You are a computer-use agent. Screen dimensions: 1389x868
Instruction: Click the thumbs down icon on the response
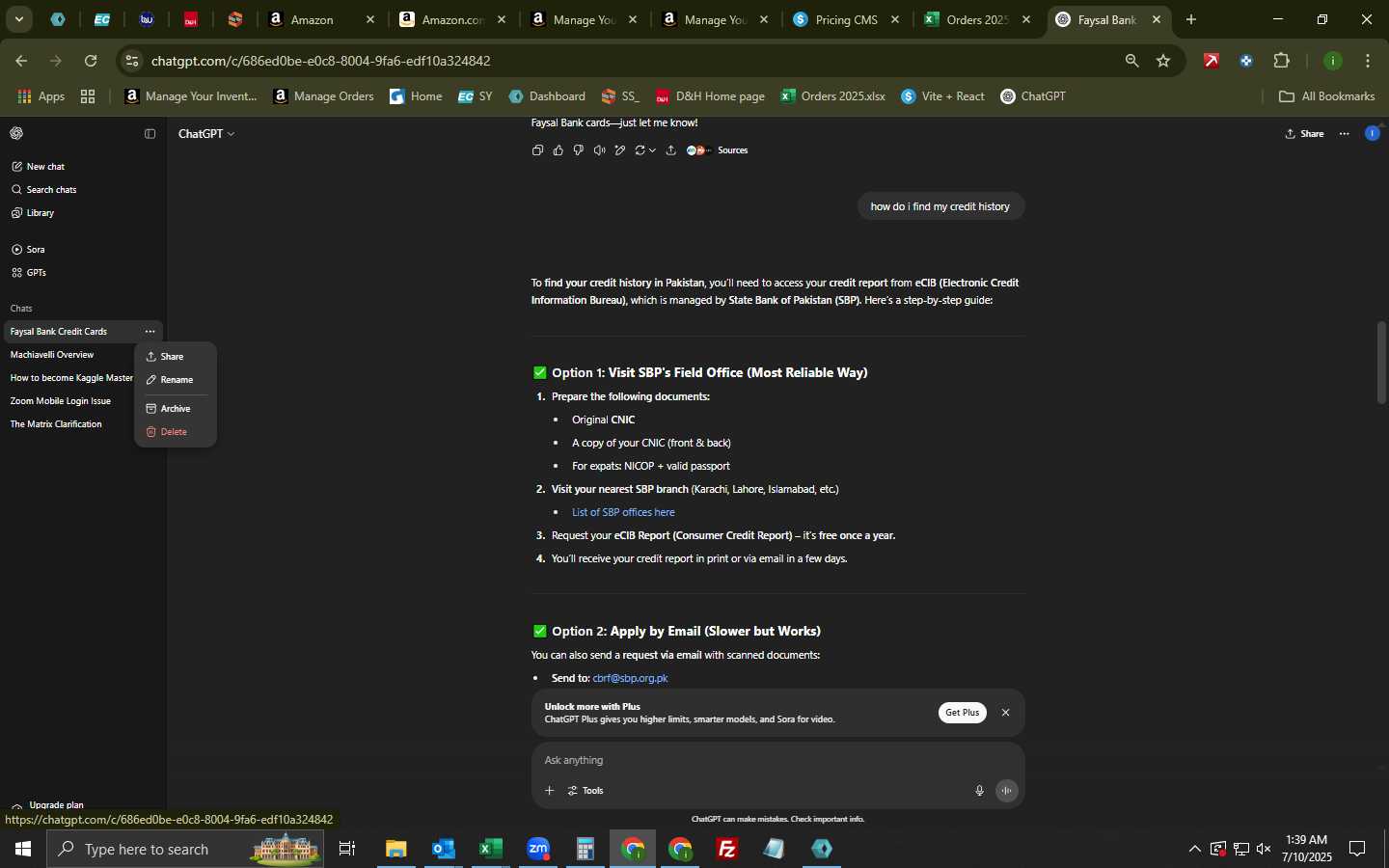579,150
